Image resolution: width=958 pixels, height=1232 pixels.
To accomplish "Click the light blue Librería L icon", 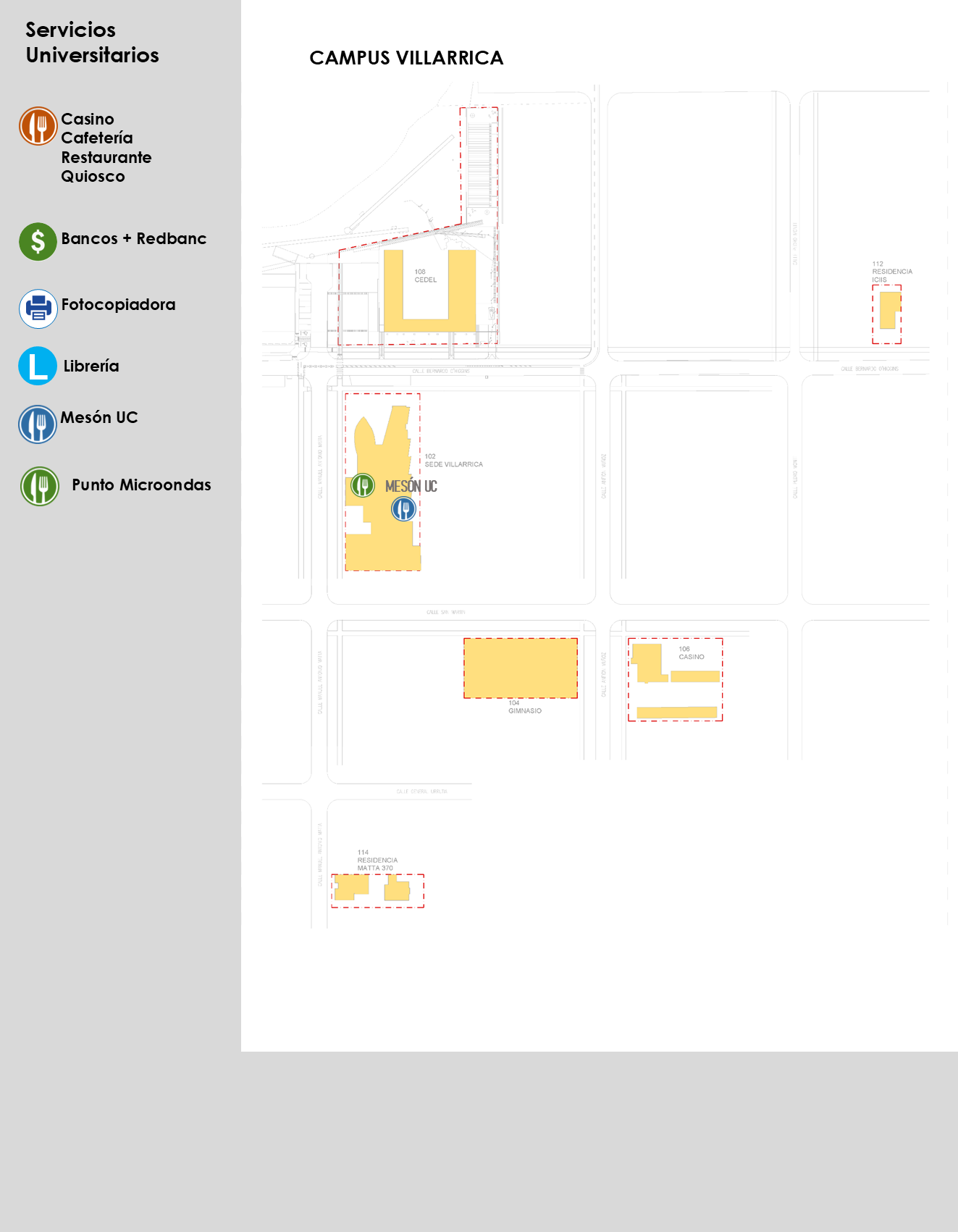I will point(38,366).
